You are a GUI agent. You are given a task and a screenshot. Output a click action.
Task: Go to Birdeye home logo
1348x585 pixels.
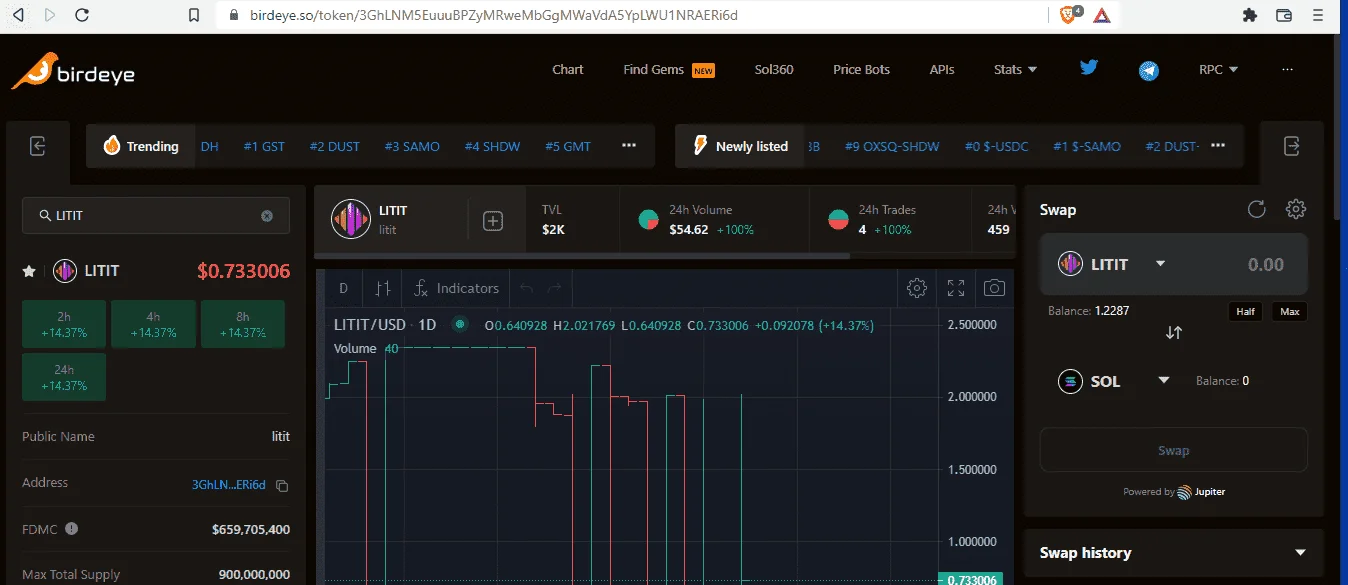coord(73,72)
